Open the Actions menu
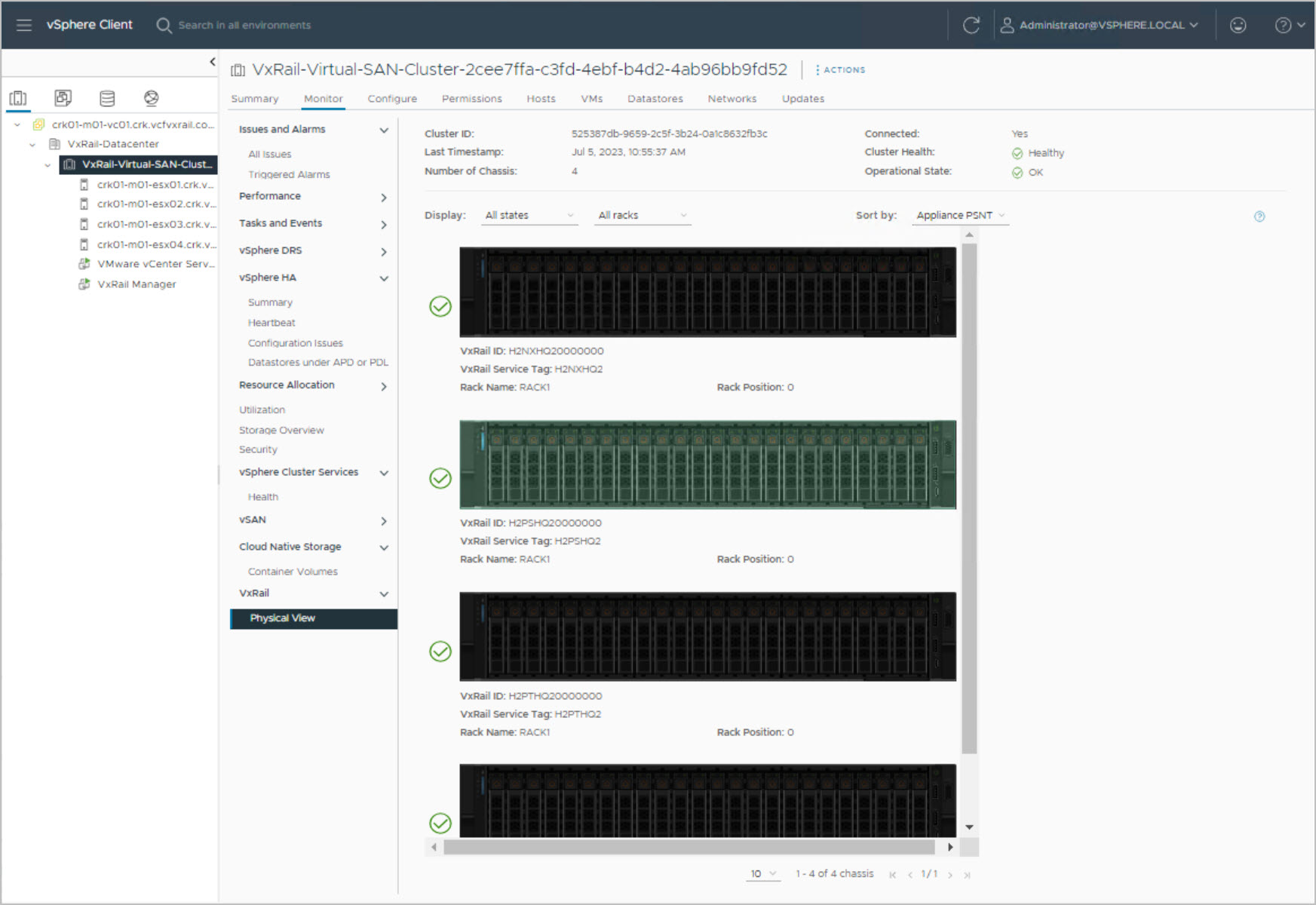The width and height of the screenshot is (1316, 905). (840, 69)
